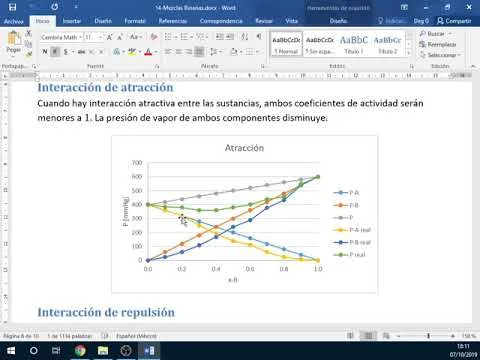Apply the Título 1 style

click(354, 44)
